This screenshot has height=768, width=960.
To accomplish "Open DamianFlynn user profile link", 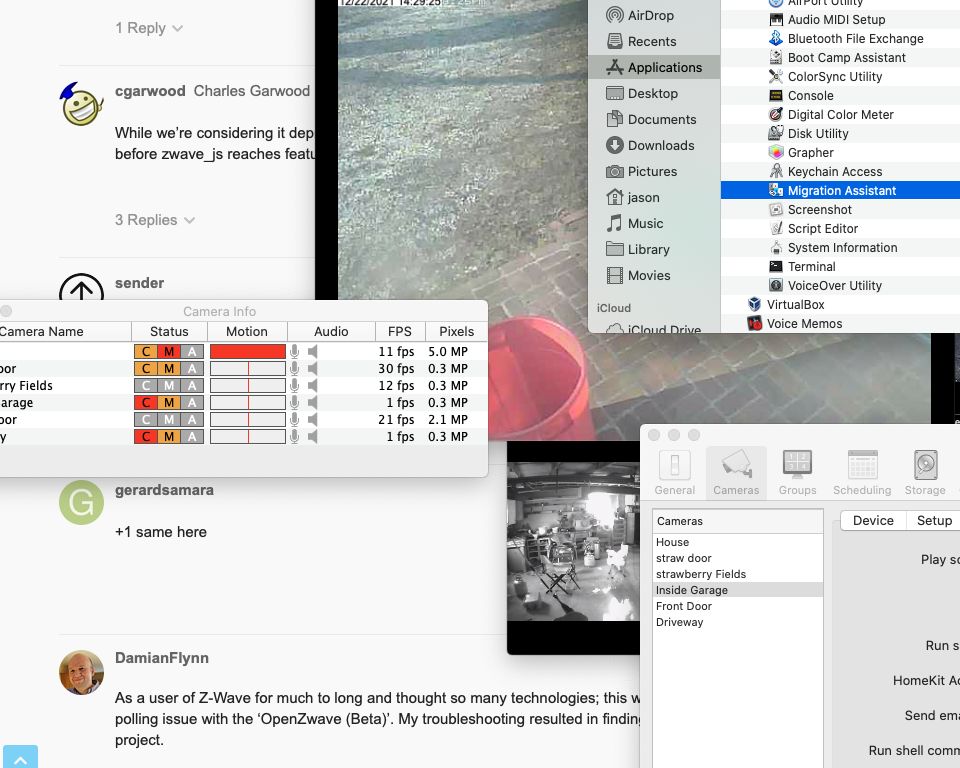I will [162, 658].
